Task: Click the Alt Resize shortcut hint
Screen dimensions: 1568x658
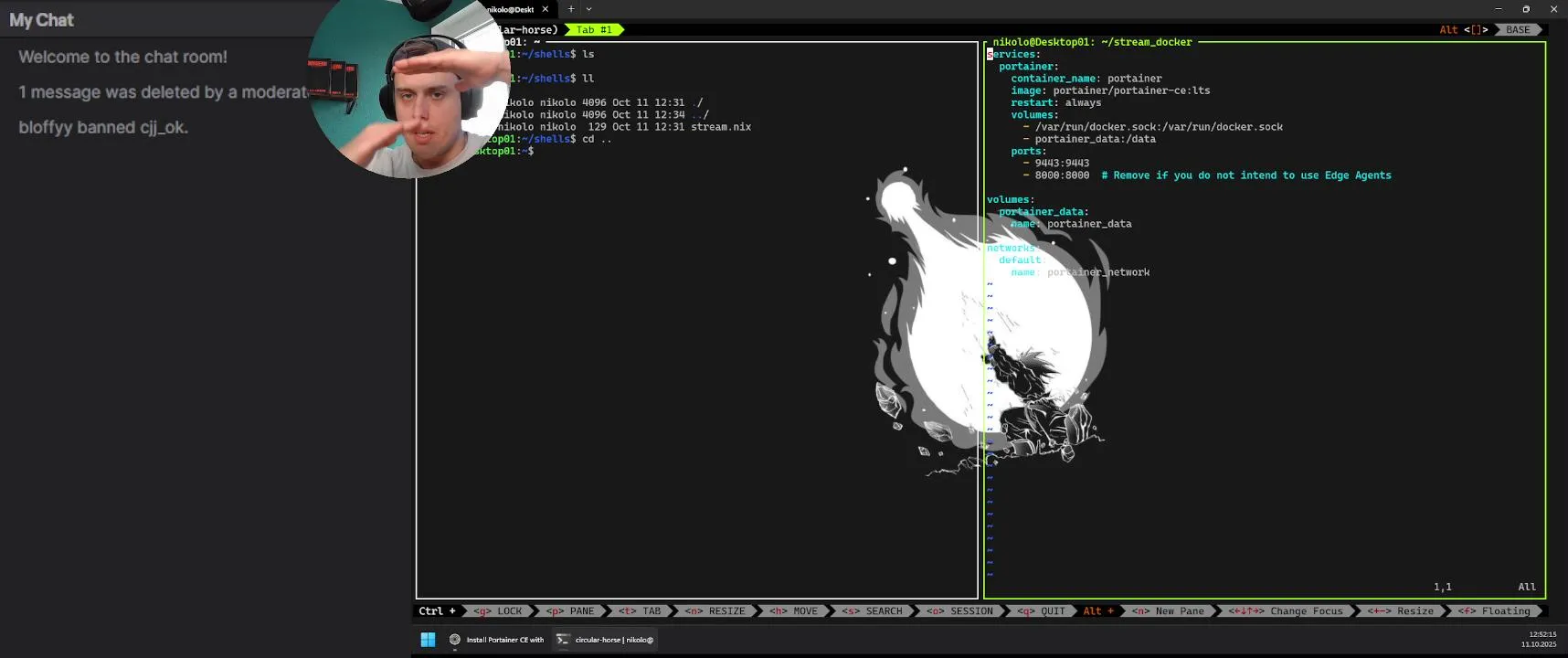Action: coord(1402,611)
